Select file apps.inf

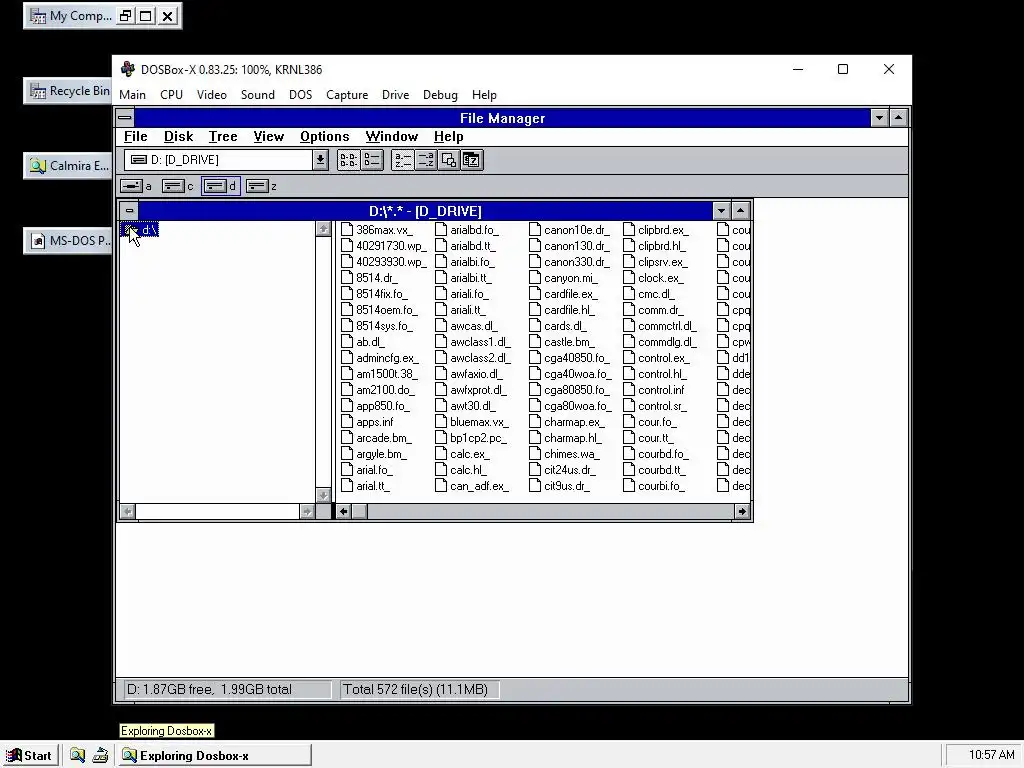(367, 422)
